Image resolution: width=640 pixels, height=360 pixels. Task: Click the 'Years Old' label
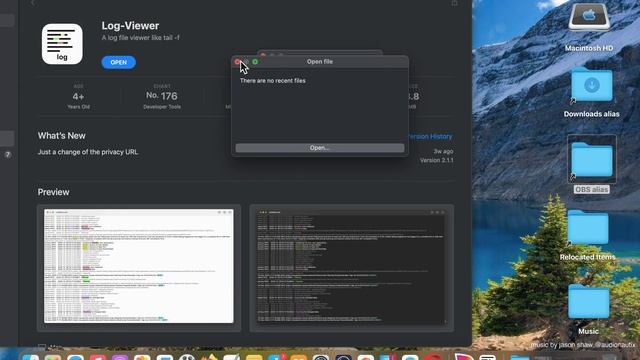click(x=78, y=107)
